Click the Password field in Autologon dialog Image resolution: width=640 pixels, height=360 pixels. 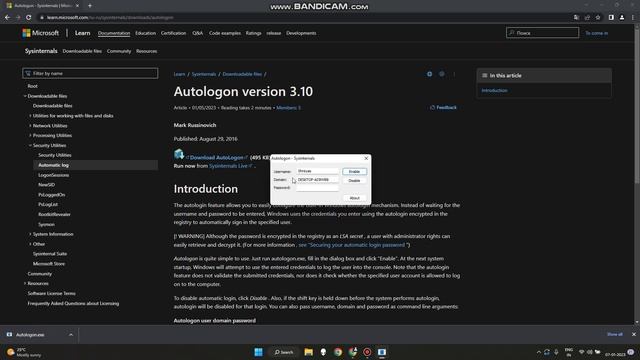[317, 188]
